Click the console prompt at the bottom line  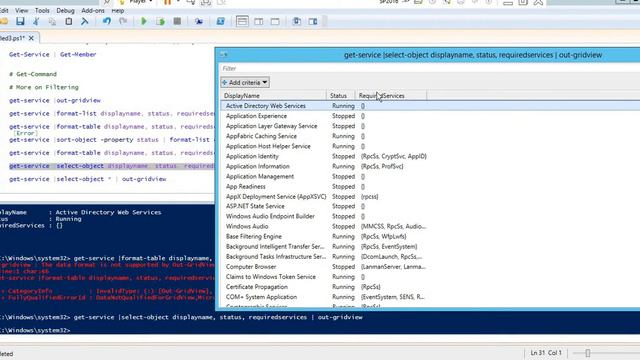[x=35, y=330]
